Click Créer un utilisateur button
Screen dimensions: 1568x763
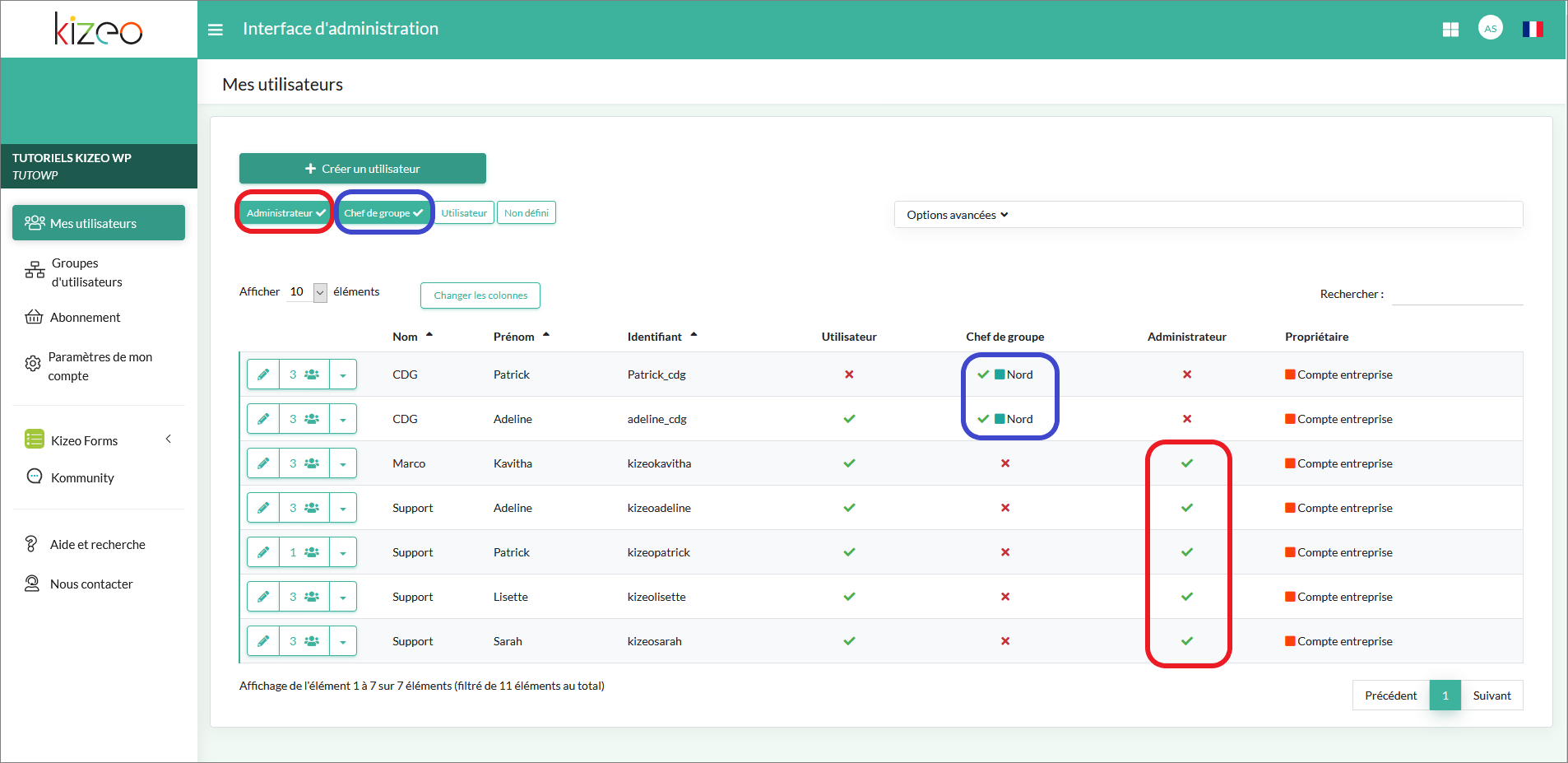tap(363, 169)
